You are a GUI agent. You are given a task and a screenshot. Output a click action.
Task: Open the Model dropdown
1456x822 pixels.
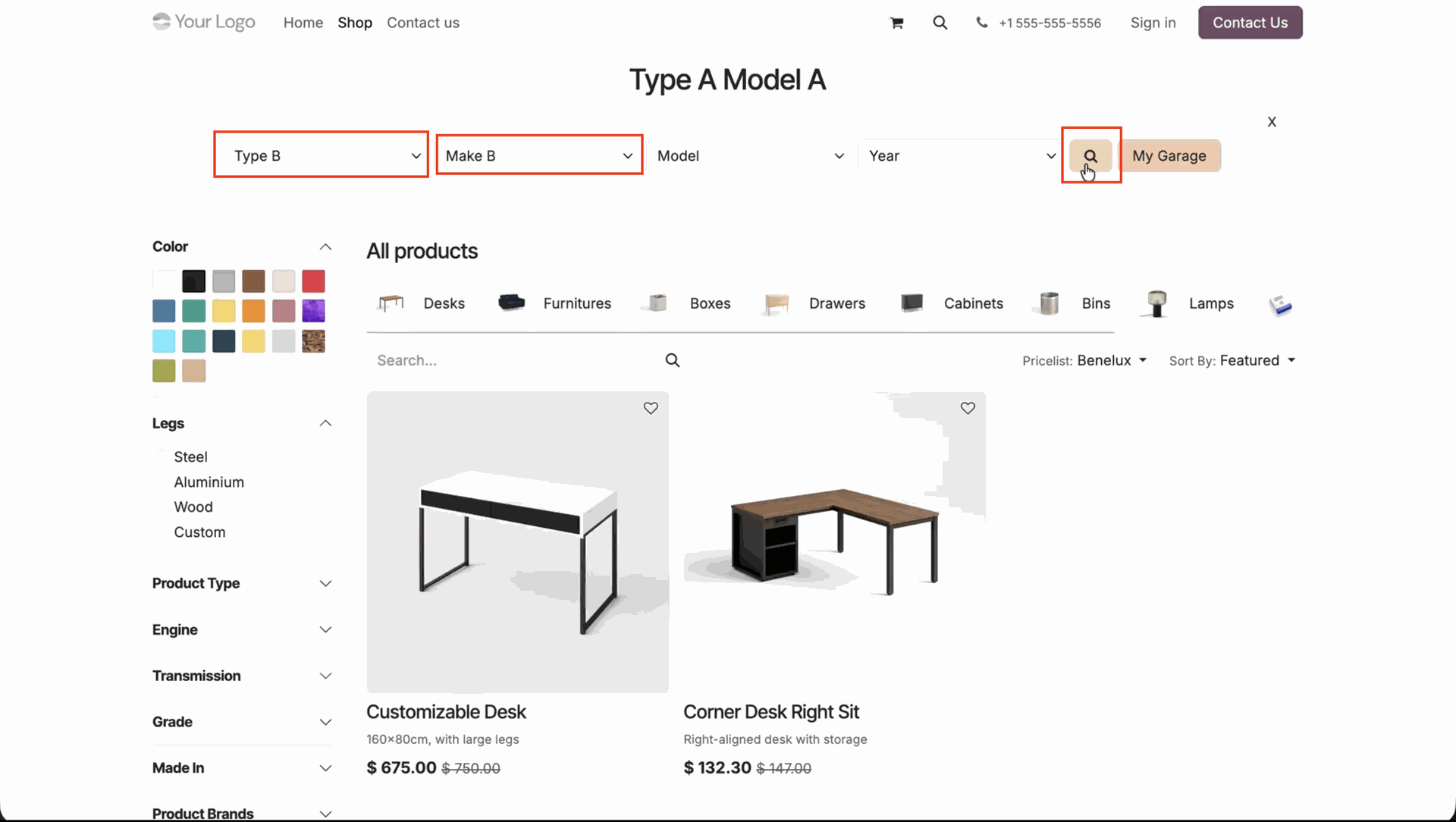click(x=750, y=155)
